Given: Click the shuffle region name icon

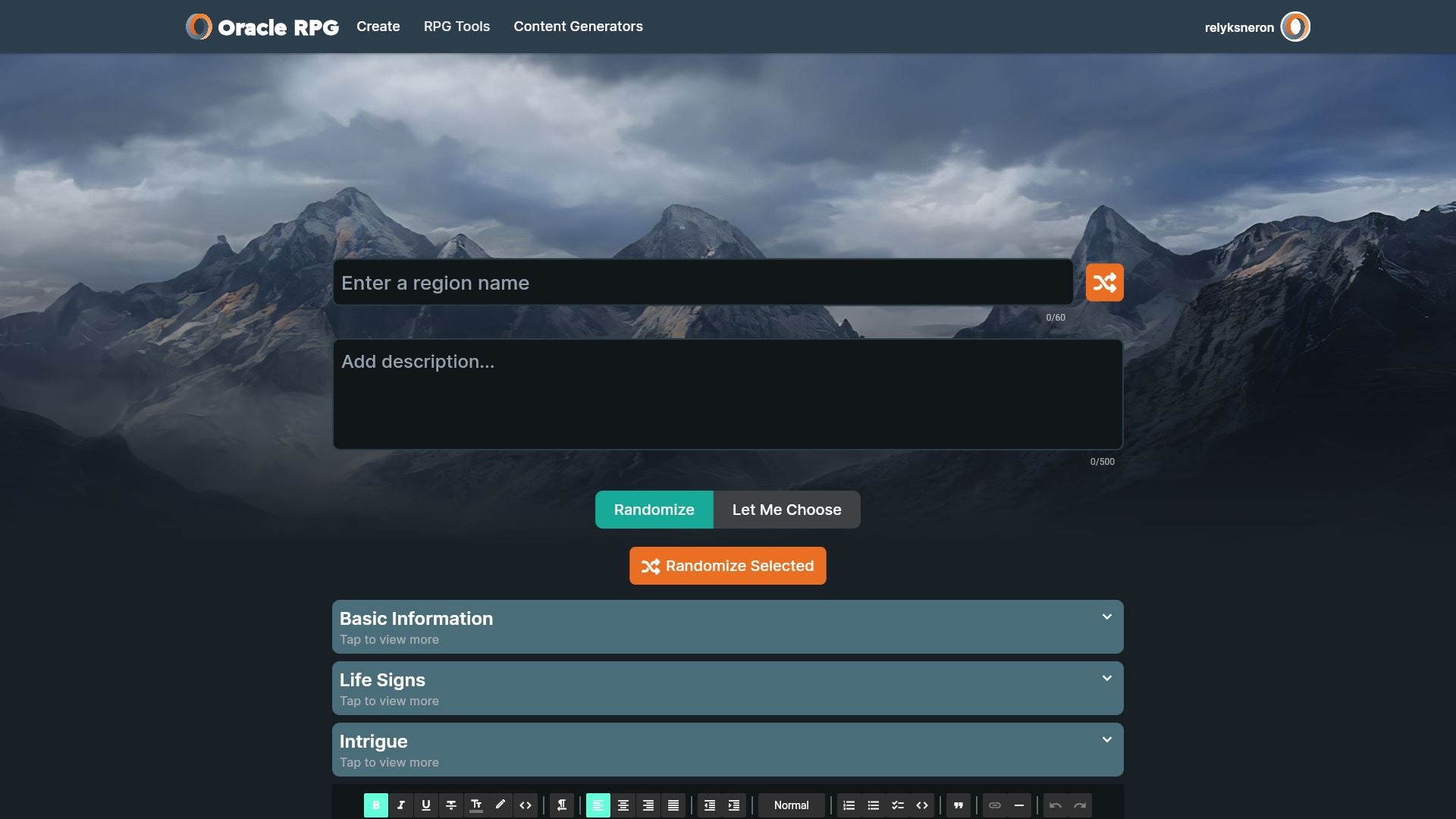Looking at the screenshot, I should [x=1104, y=283].
